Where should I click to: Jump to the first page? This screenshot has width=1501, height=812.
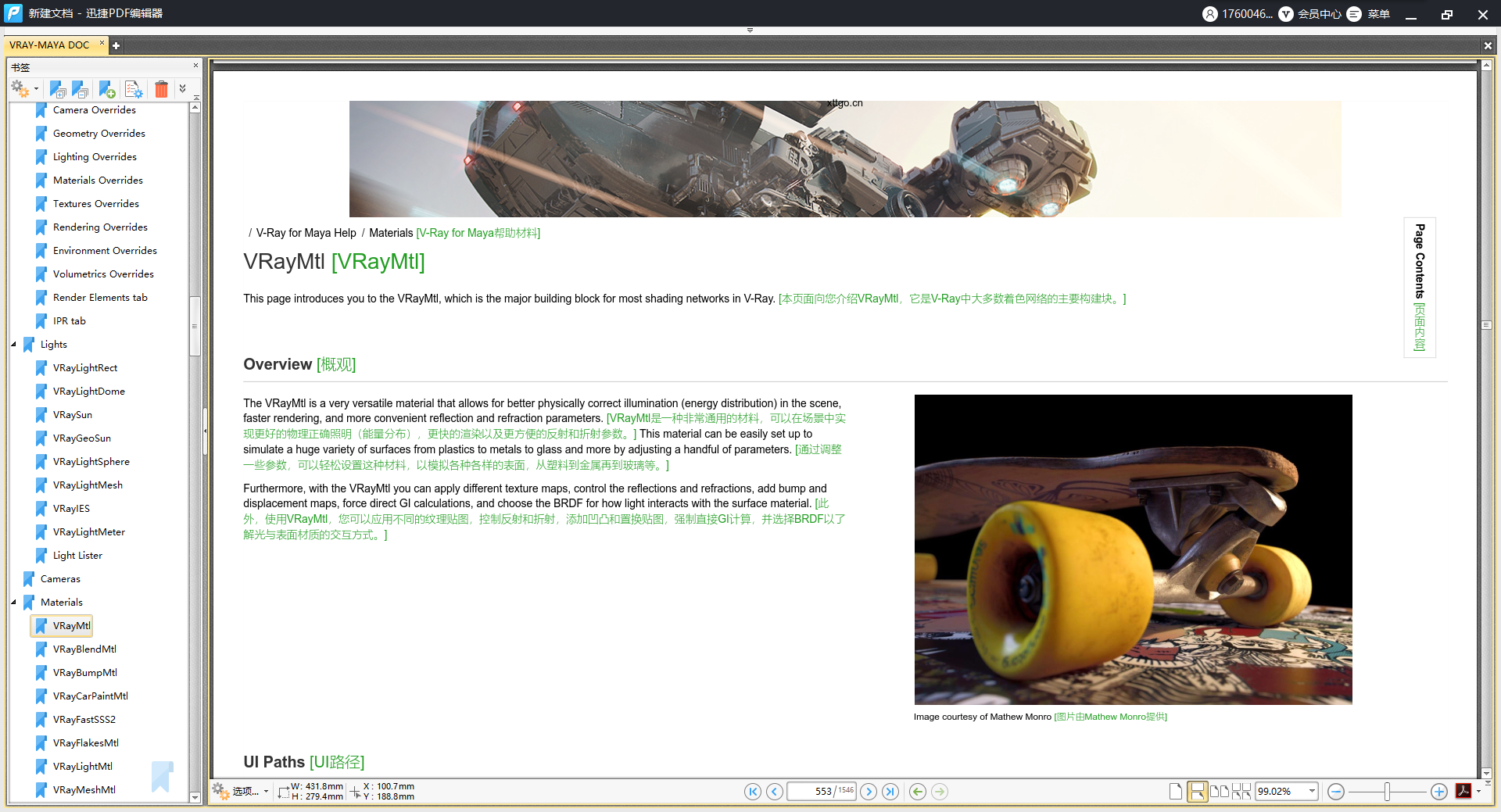(753, 792)
